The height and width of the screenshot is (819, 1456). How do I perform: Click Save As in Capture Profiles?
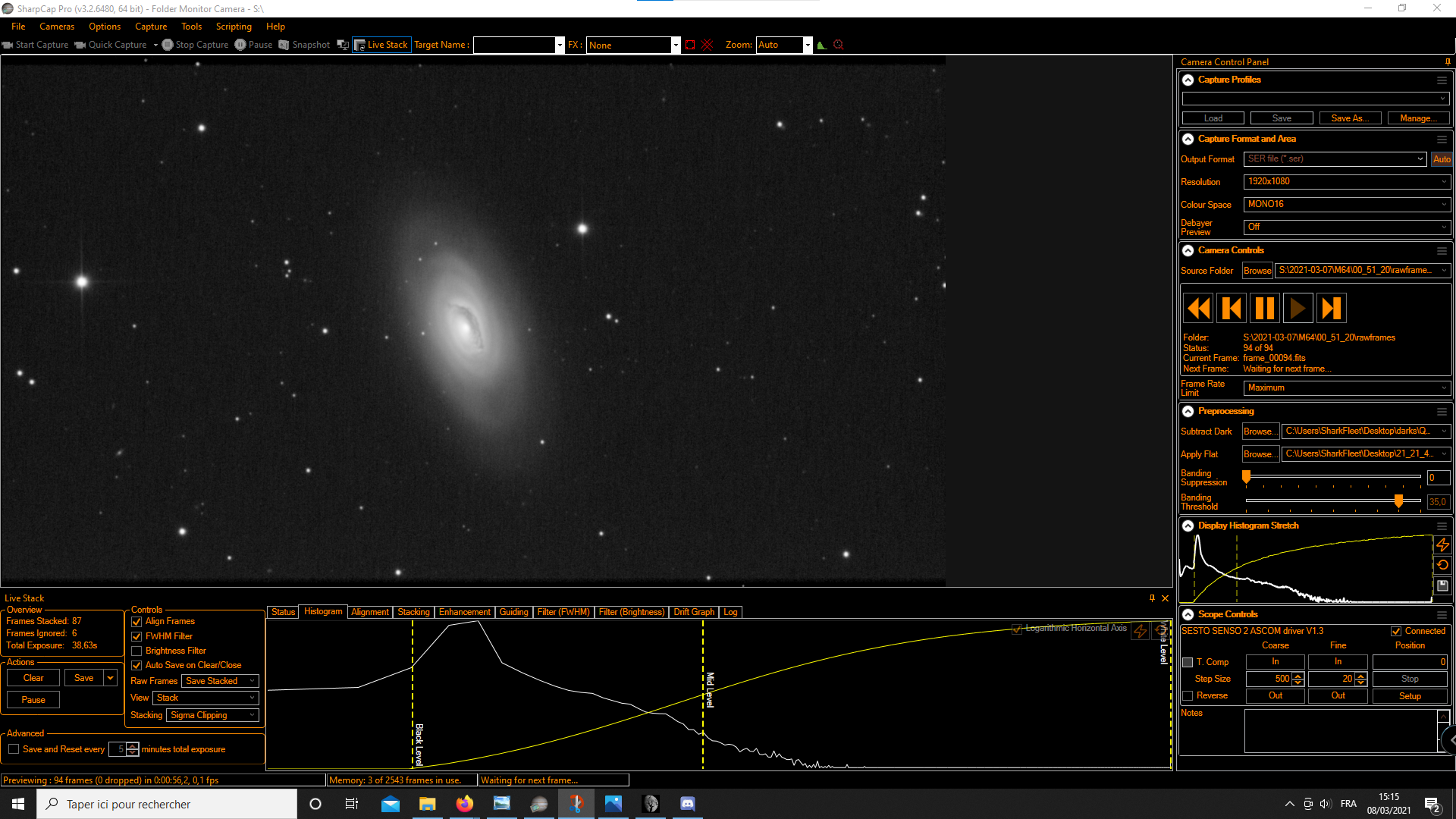click(x=1350, y=118)
